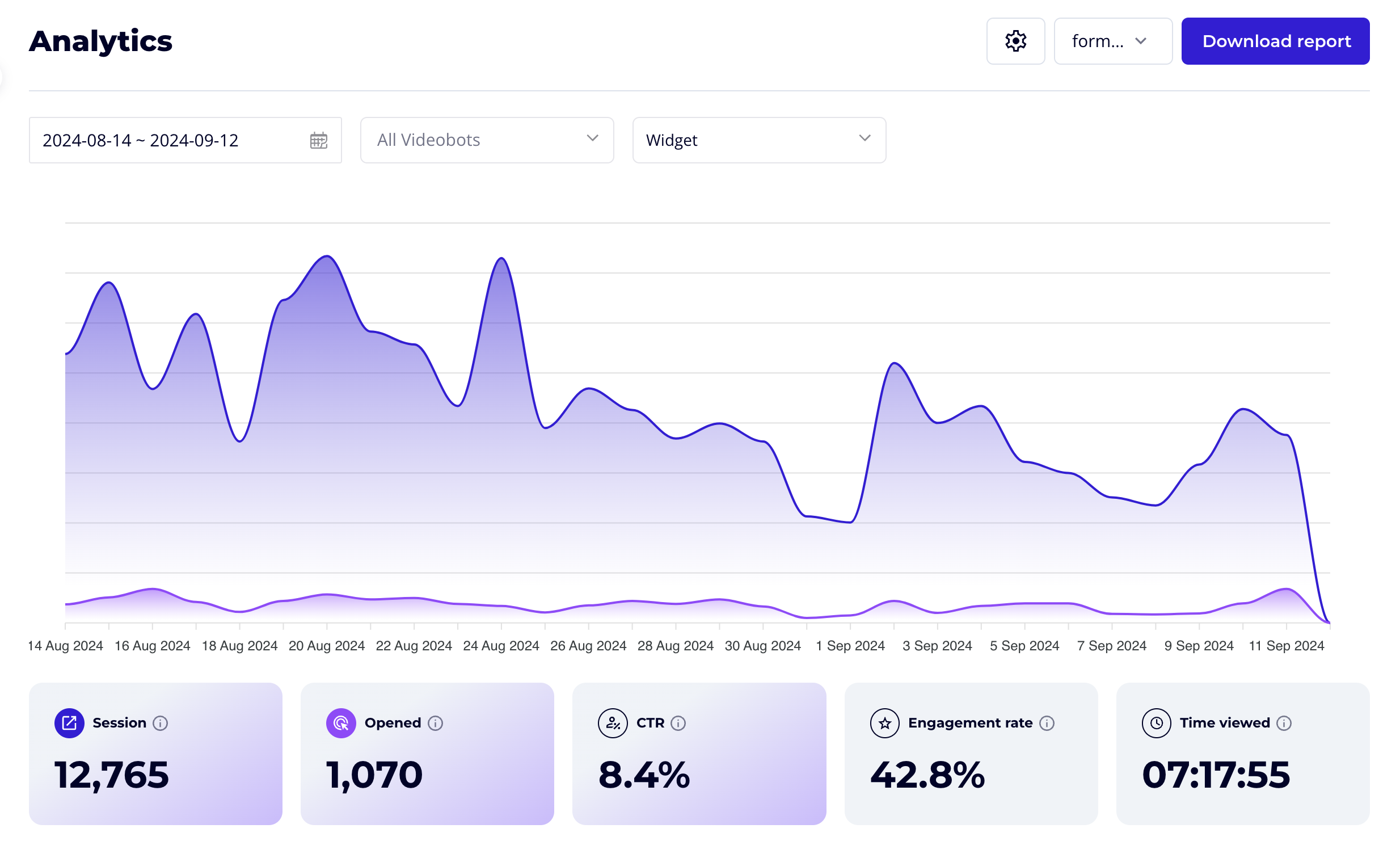Image resolution: width=1400 pixels, height=841 pixels.
Task: Click the CTR percentage icon
Action: (x=613, y=722)
